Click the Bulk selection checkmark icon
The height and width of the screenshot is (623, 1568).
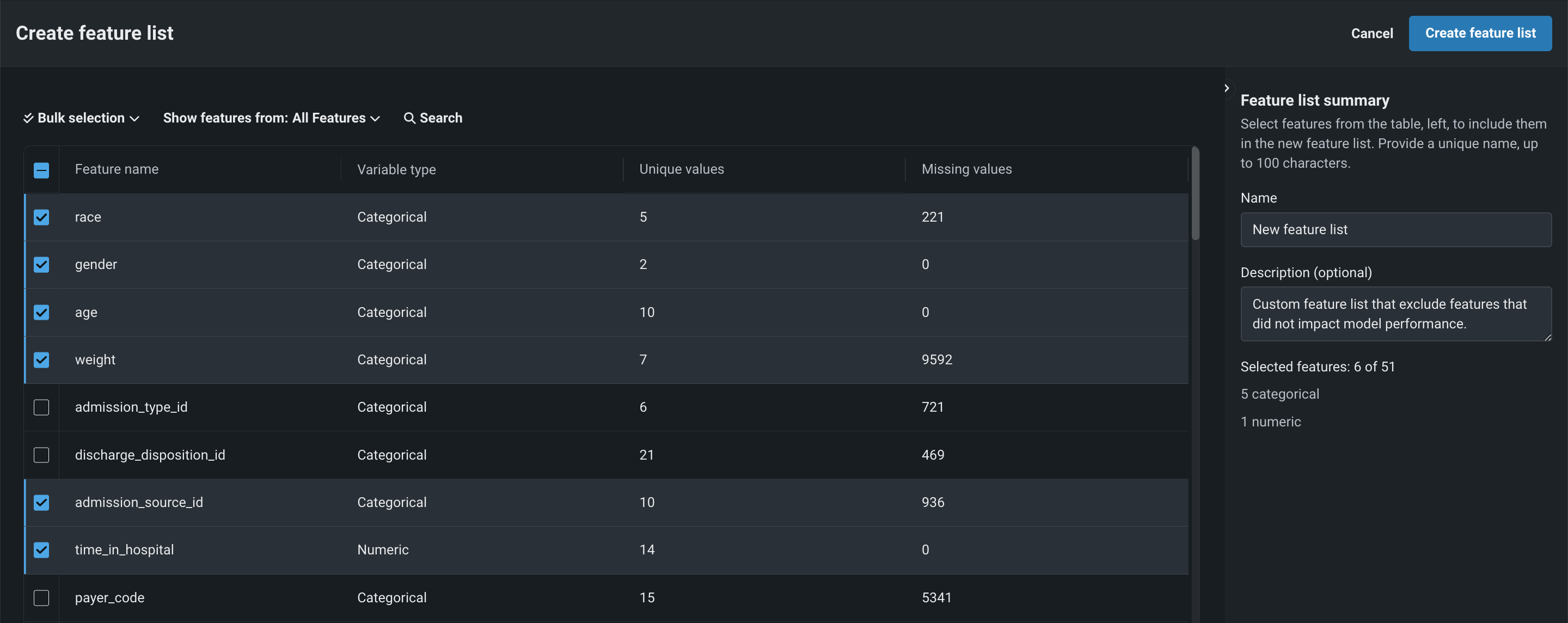coord(28,118)
